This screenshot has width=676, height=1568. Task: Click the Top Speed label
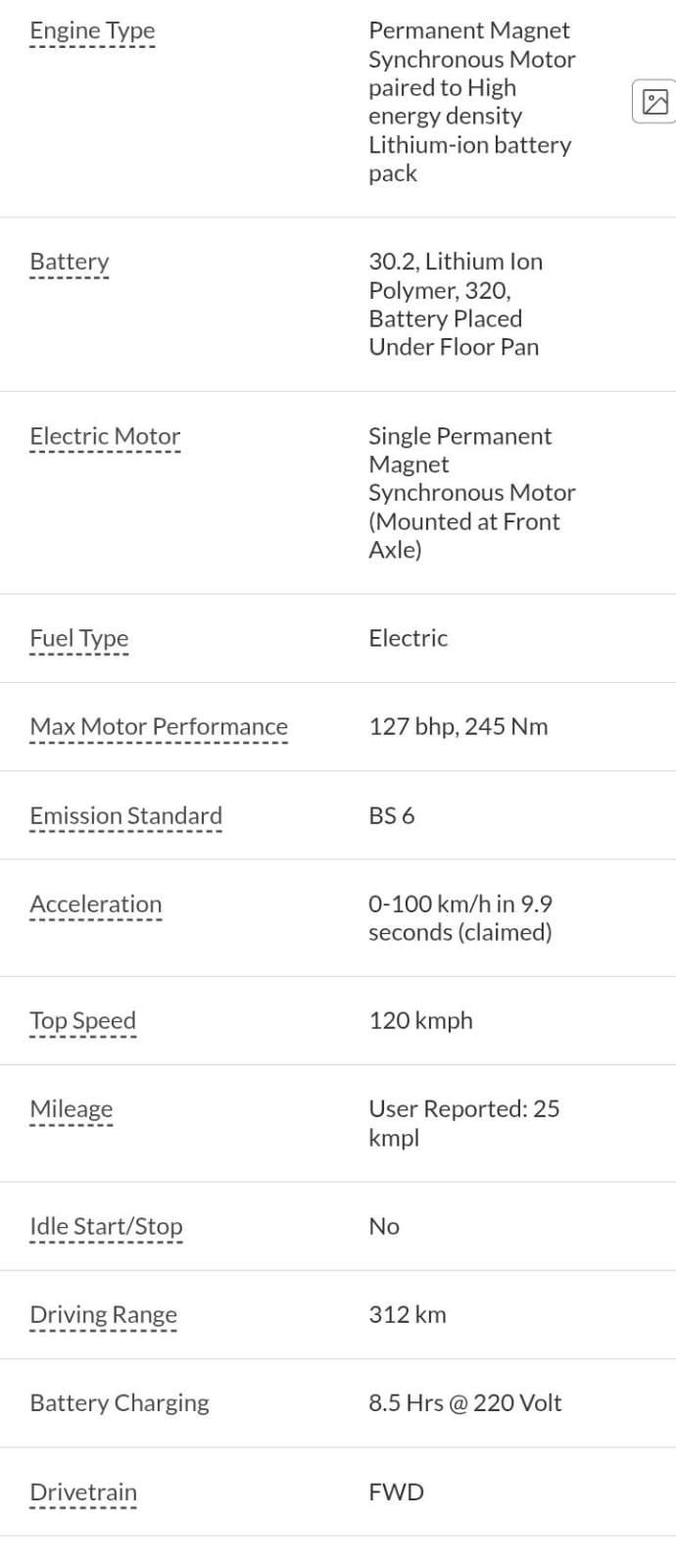pyautogui.click(x=83, y=1020)
